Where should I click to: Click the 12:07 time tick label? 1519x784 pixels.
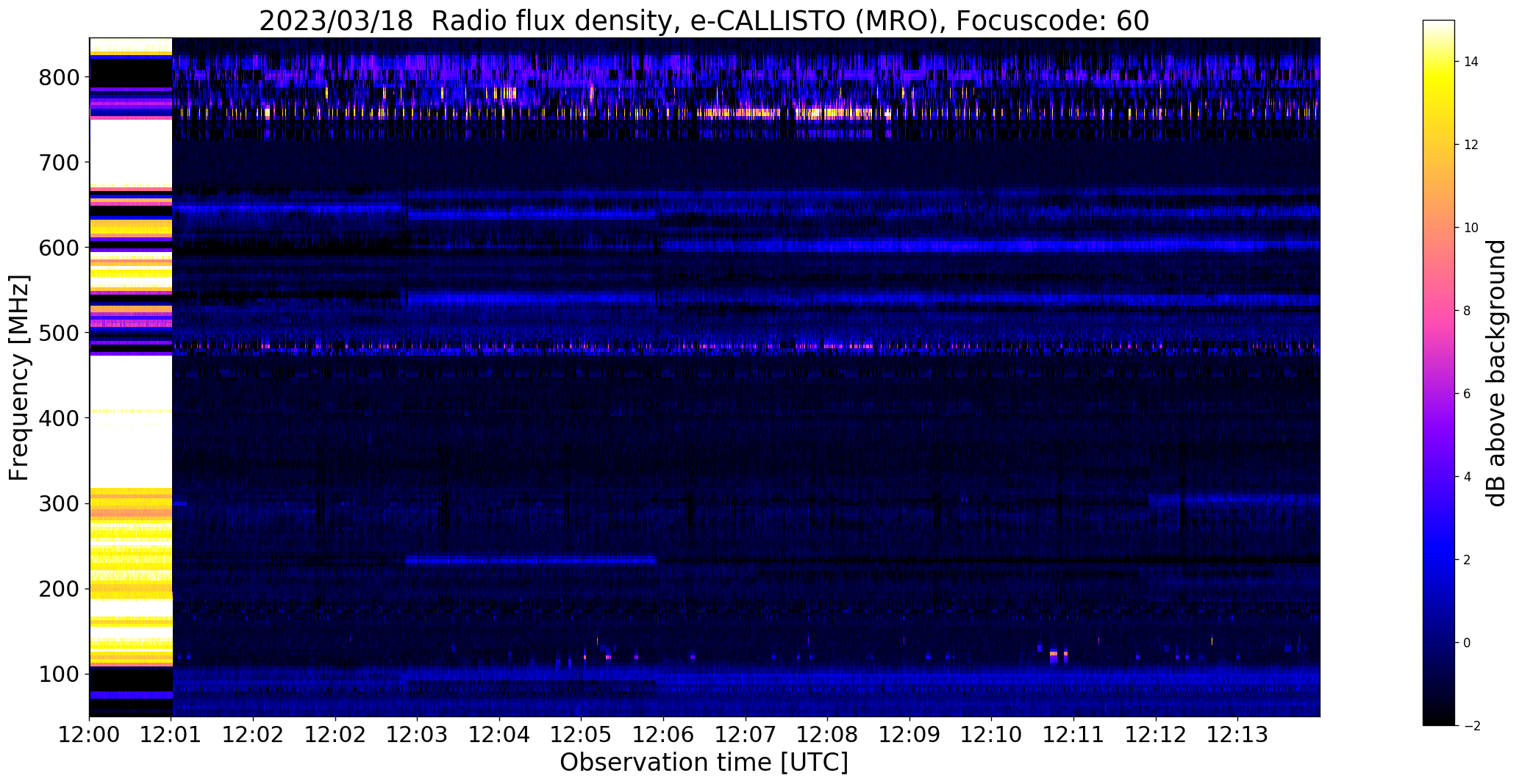(746, 734)
